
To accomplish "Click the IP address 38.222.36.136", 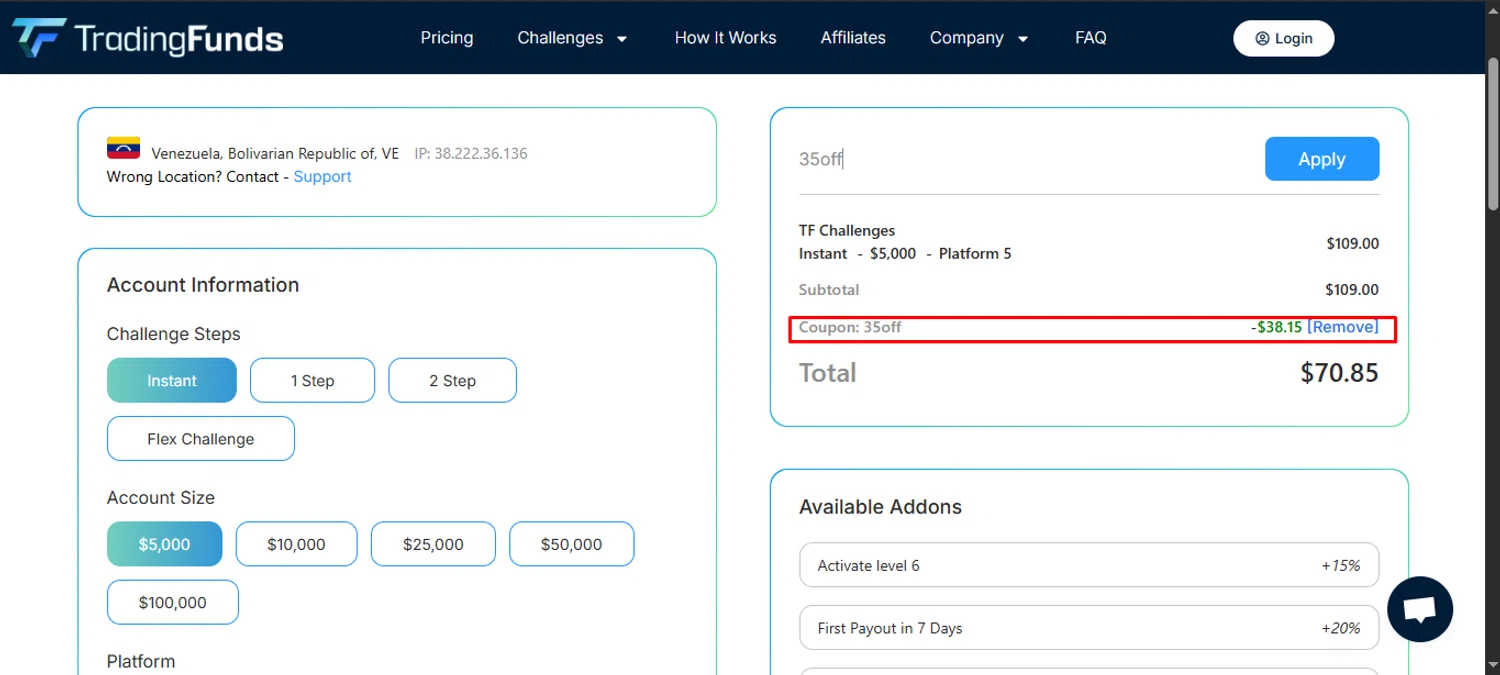I will [x=471, y=154].
